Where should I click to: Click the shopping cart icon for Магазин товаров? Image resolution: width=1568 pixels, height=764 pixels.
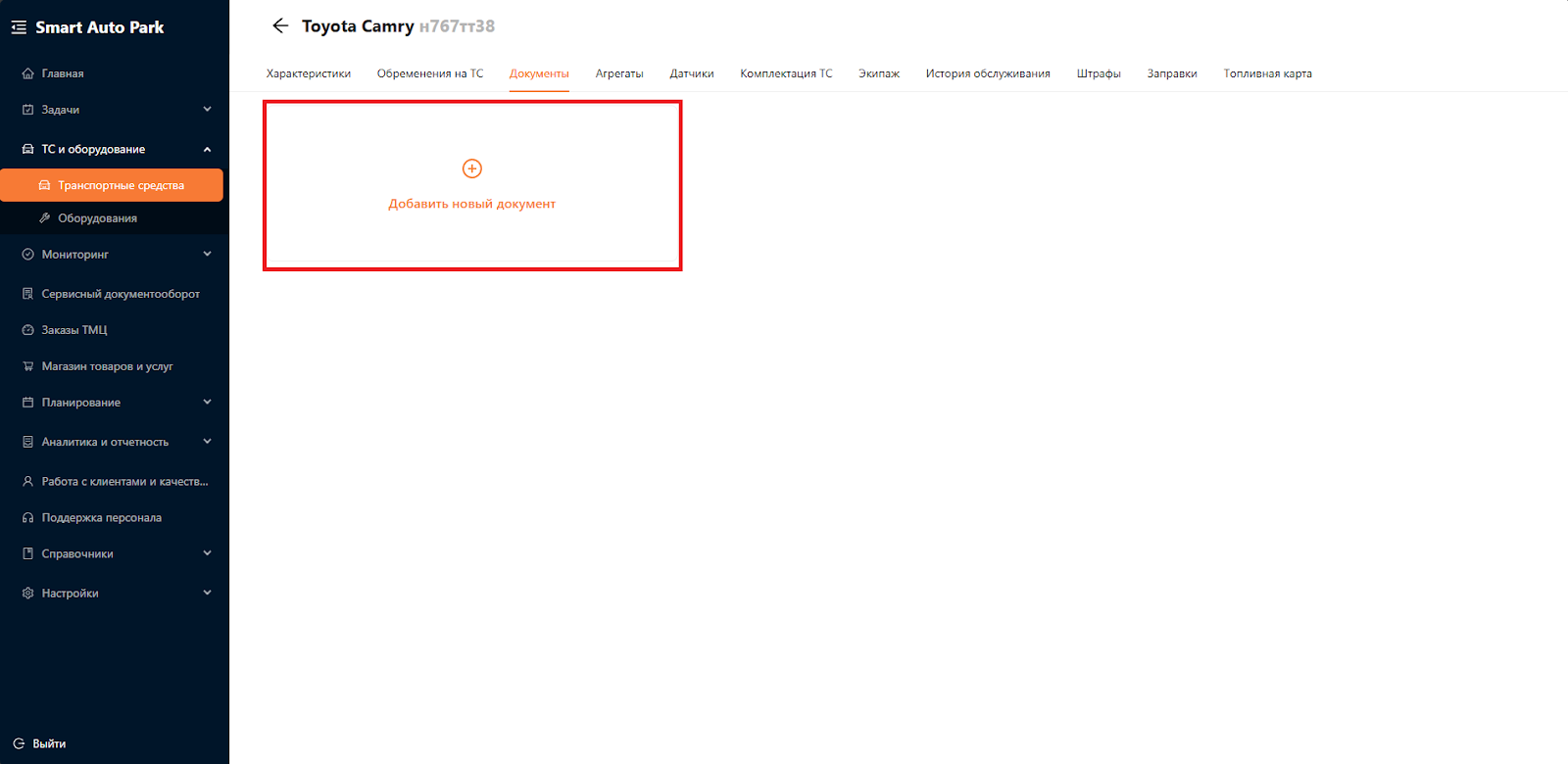[x=27, y=366]
